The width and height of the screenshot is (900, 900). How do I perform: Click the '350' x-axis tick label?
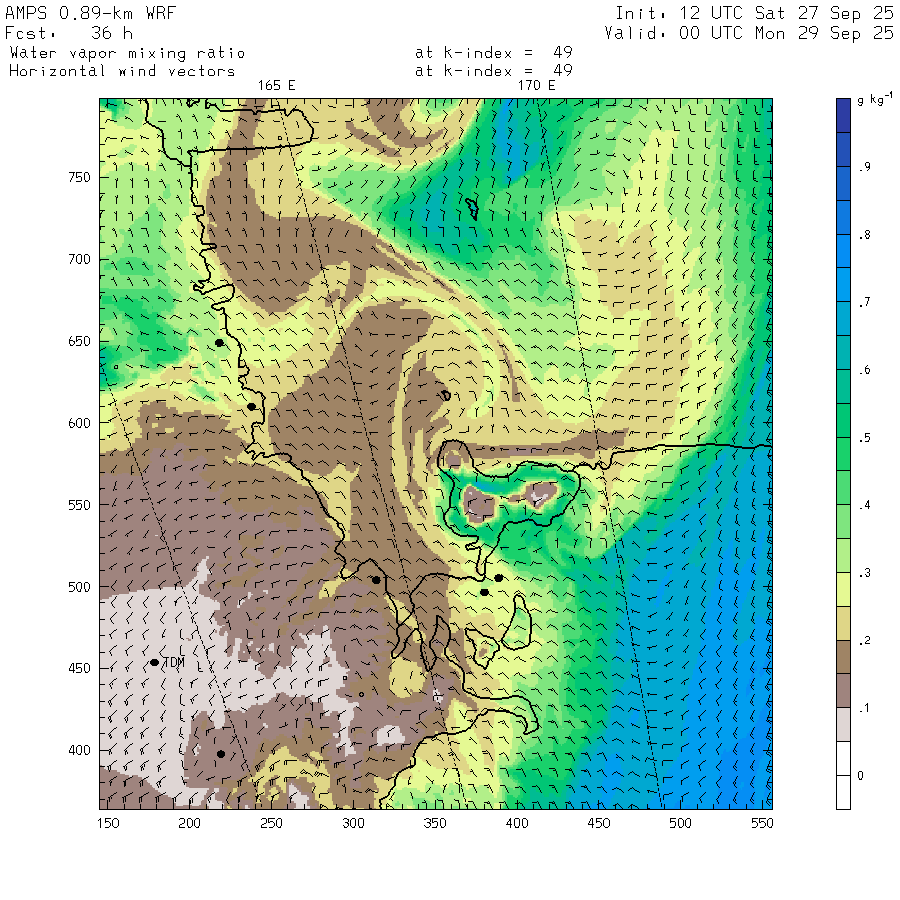pyautogui.click(x=435, y=823)
